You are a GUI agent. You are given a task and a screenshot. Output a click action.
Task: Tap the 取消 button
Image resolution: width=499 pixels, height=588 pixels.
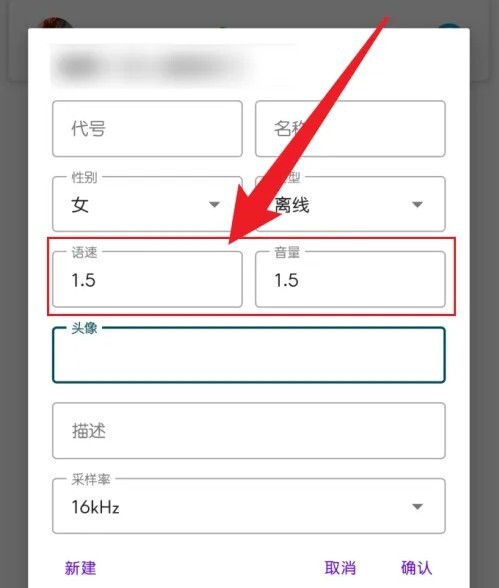pos(340,568)
